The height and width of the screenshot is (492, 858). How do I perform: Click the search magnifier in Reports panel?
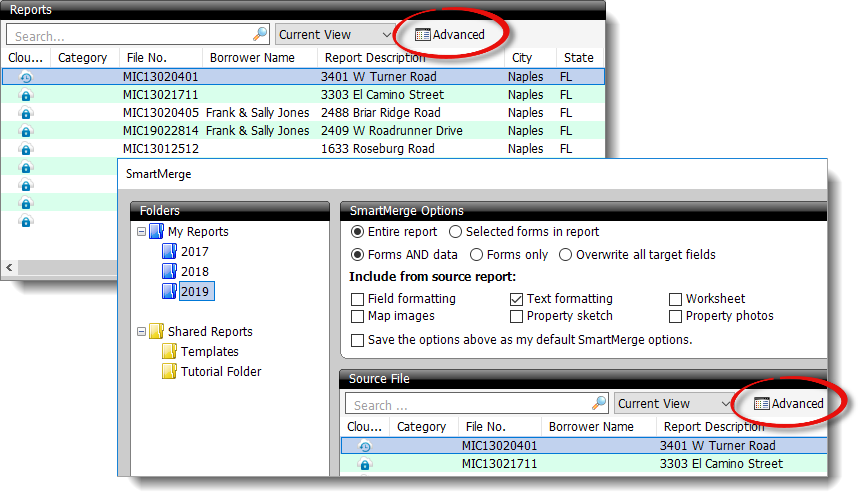pyautogui.click(x=259, y=34)
